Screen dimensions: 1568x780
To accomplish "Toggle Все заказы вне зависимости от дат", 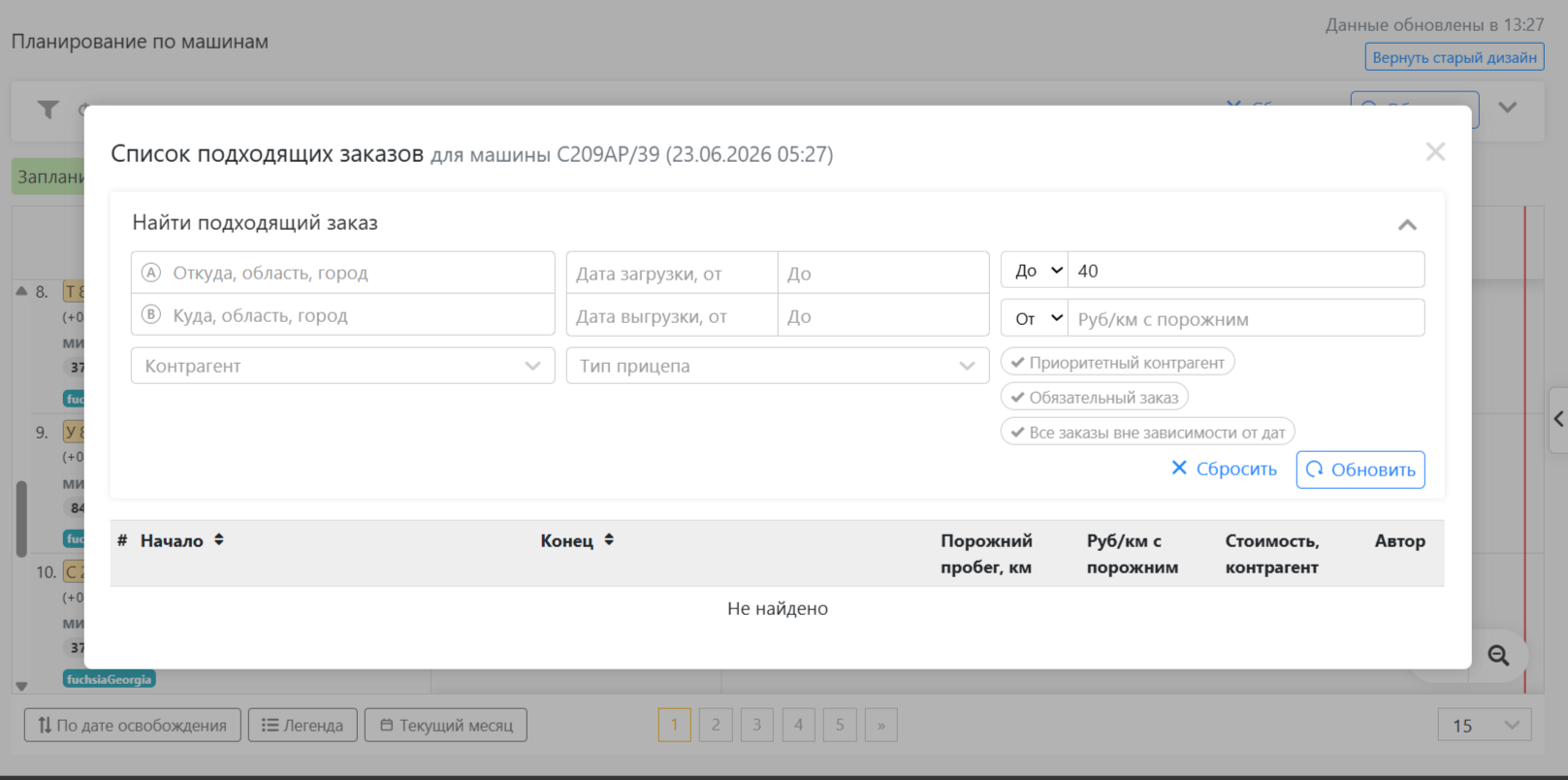I will [x=1147, y=433].
